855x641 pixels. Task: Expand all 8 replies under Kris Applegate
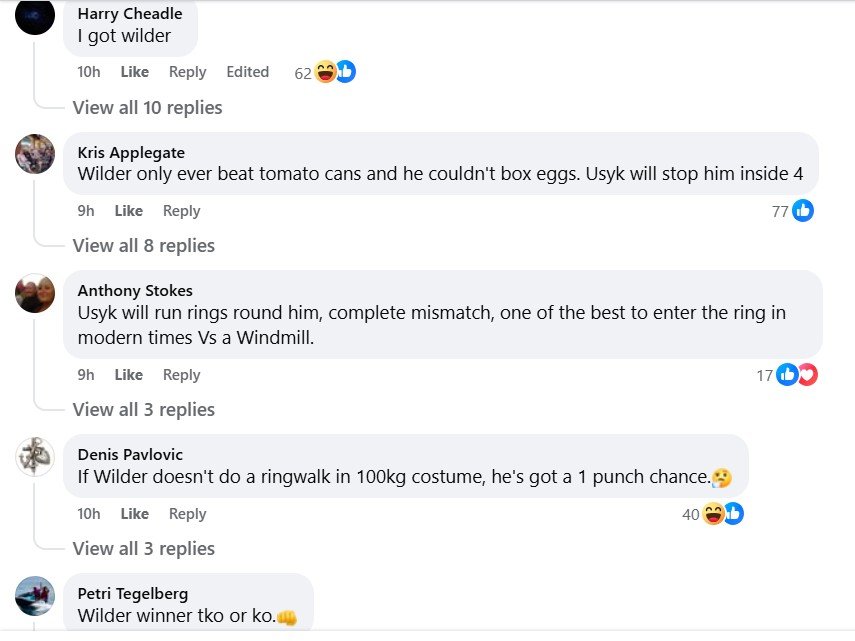[143, 246]
